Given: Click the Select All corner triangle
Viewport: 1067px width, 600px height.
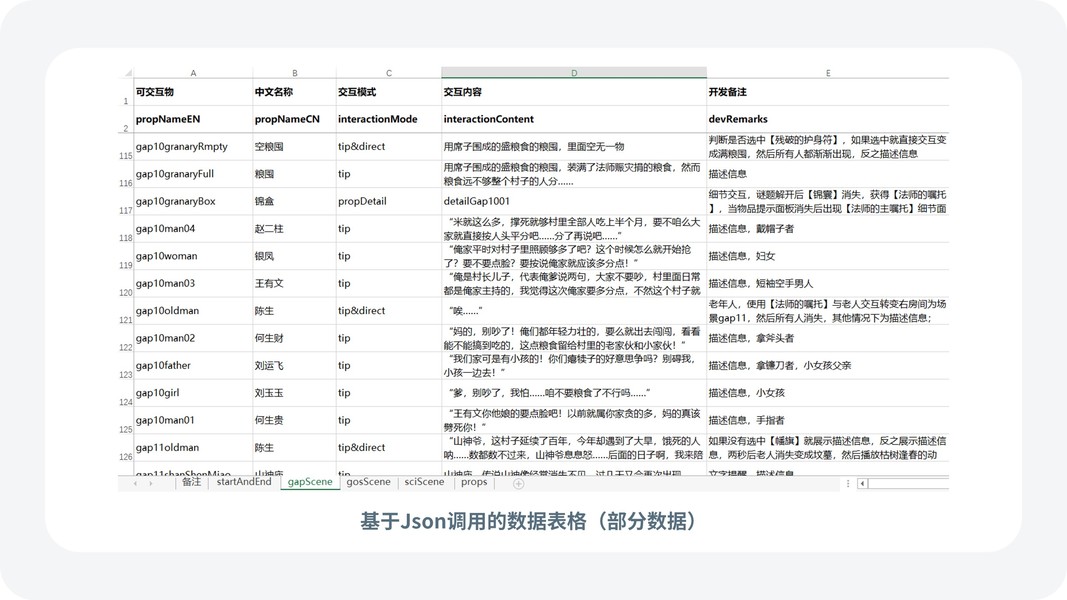Looking at the screenshot, I should [x=127, y=73].
